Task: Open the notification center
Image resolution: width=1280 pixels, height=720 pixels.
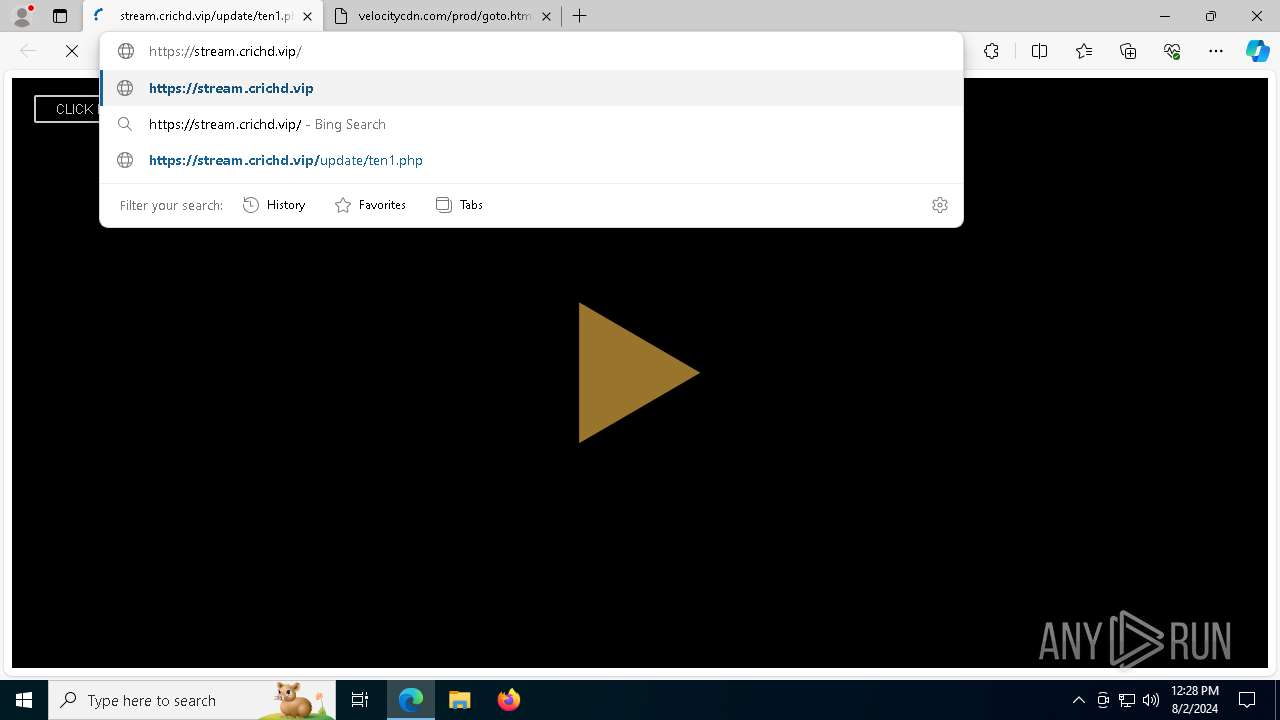Action: click(x=1247, y=700)
